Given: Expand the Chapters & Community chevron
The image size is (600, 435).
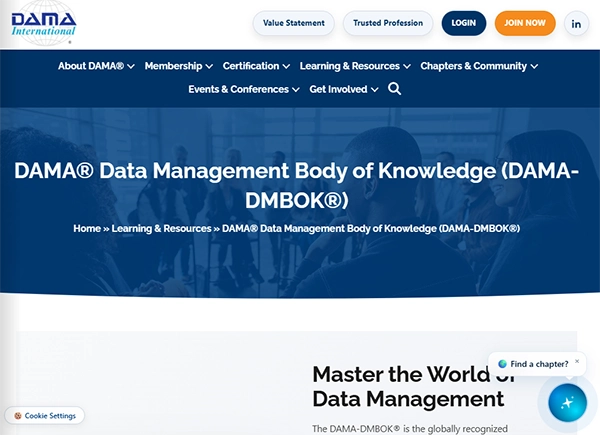Looking at the screenshot, I should point(534,67).
